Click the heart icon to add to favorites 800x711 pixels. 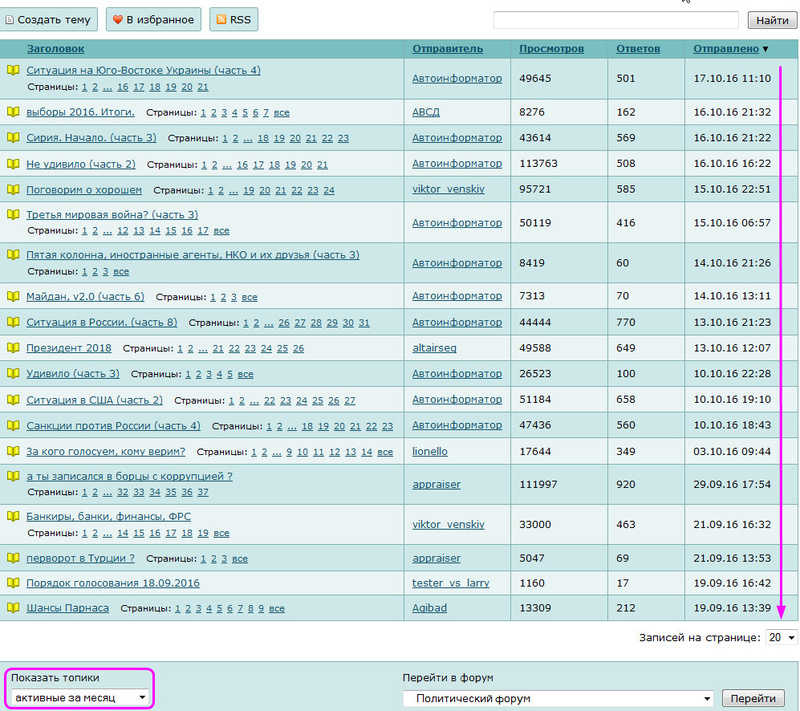[x=117, y=19]
